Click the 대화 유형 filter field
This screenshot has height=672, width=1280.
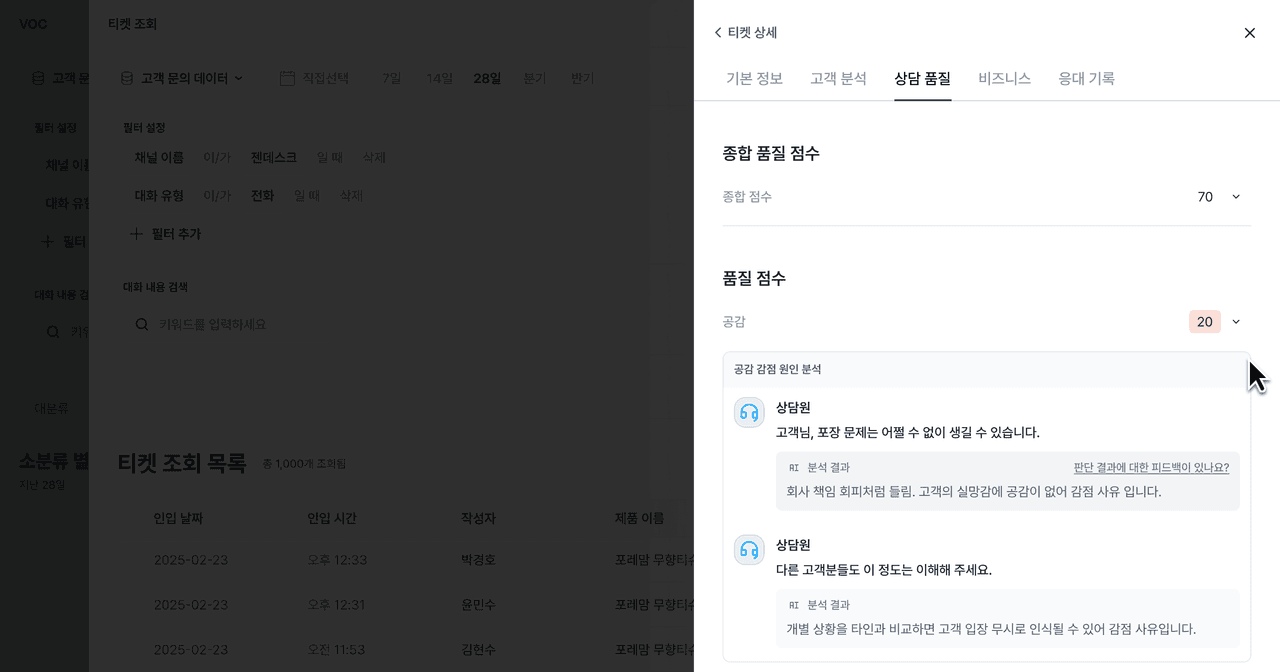(159, 196)
